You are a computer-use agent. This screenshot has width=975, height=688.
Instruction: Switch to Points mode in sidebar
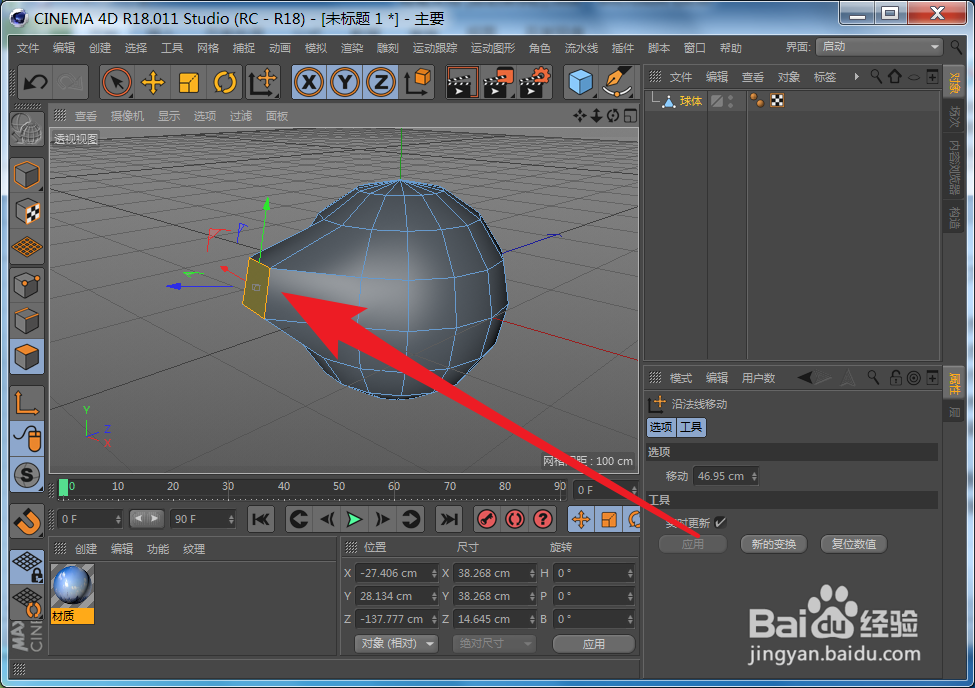[x=27, y=285]
